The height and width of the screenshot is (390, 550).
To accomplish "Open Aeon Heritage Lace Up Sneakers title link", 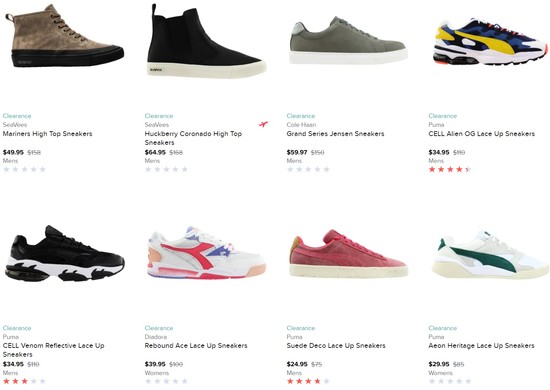I will pyautogui.click(x=481, y=345).
